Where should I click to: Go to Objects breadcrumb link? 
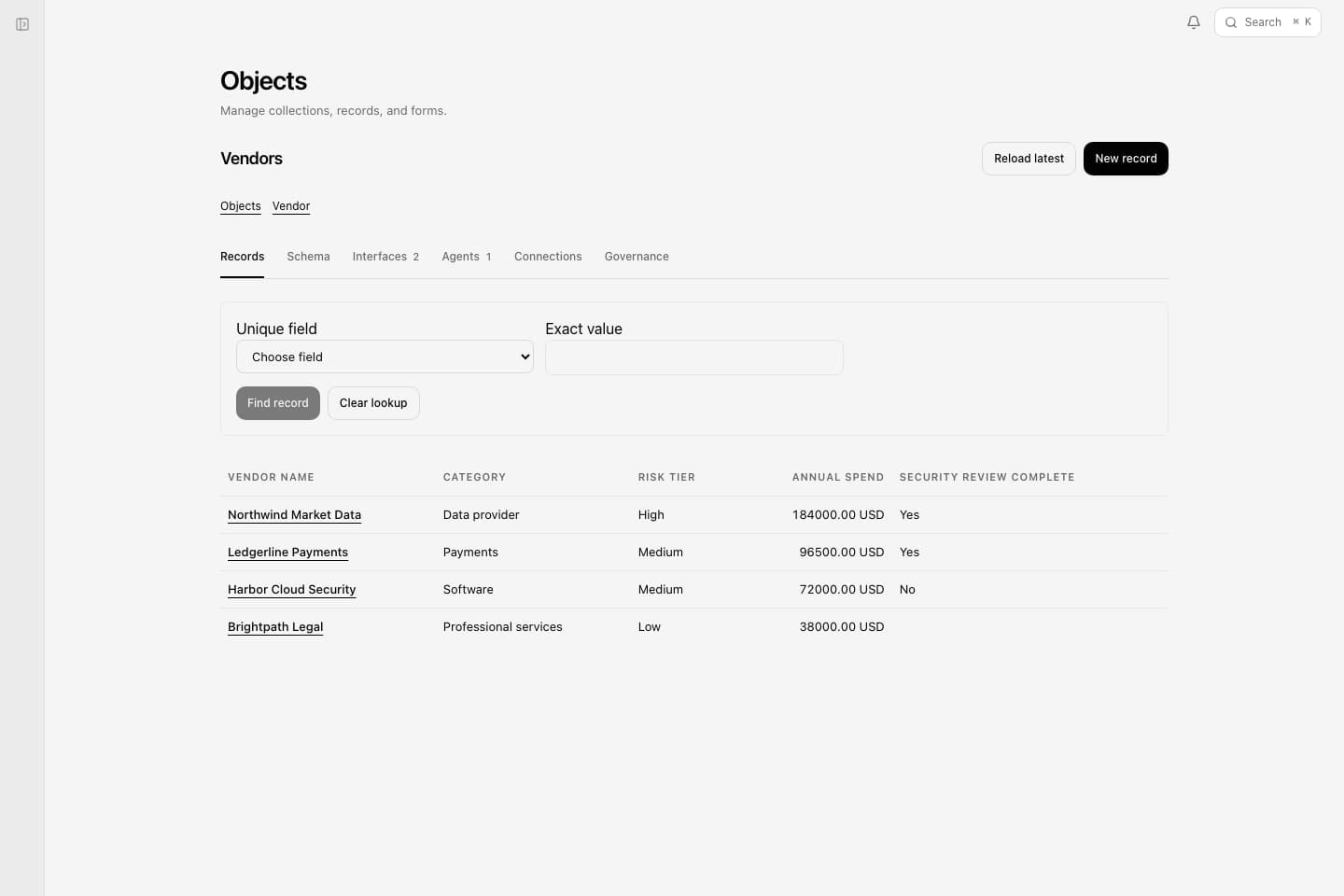(x=241, y=206)
